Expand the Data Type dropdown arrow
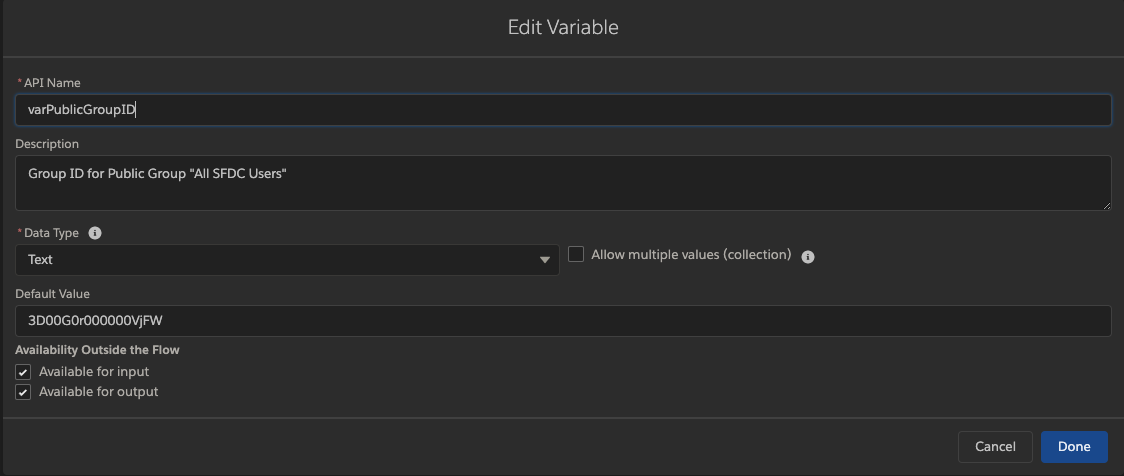Image resolution: width=1124 pixels, height=476 pixels. tap(545, 260)
